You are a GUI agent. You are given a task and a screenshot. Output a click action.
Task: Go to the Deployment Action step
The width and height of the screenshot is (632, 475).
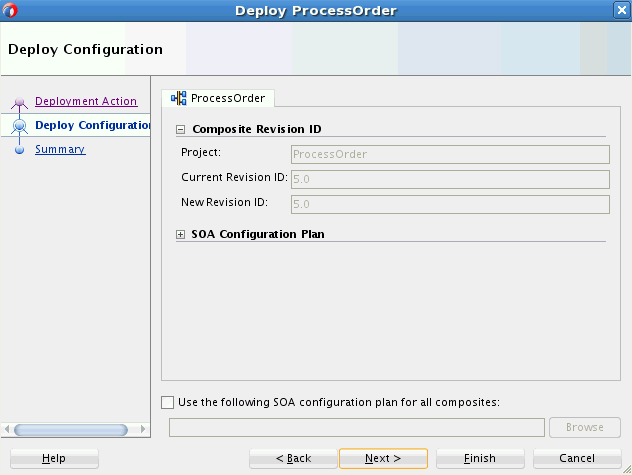(x=86, y=101)
